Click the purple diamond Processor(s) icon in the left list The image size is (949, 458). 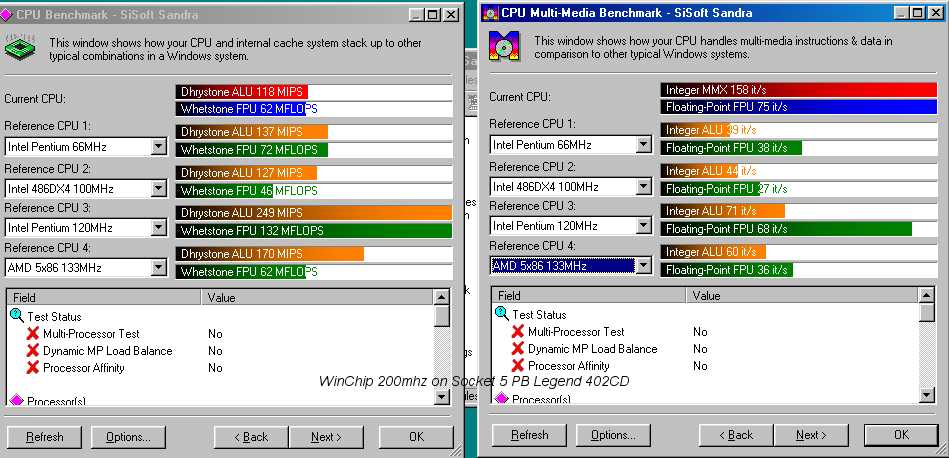[16, 400]
